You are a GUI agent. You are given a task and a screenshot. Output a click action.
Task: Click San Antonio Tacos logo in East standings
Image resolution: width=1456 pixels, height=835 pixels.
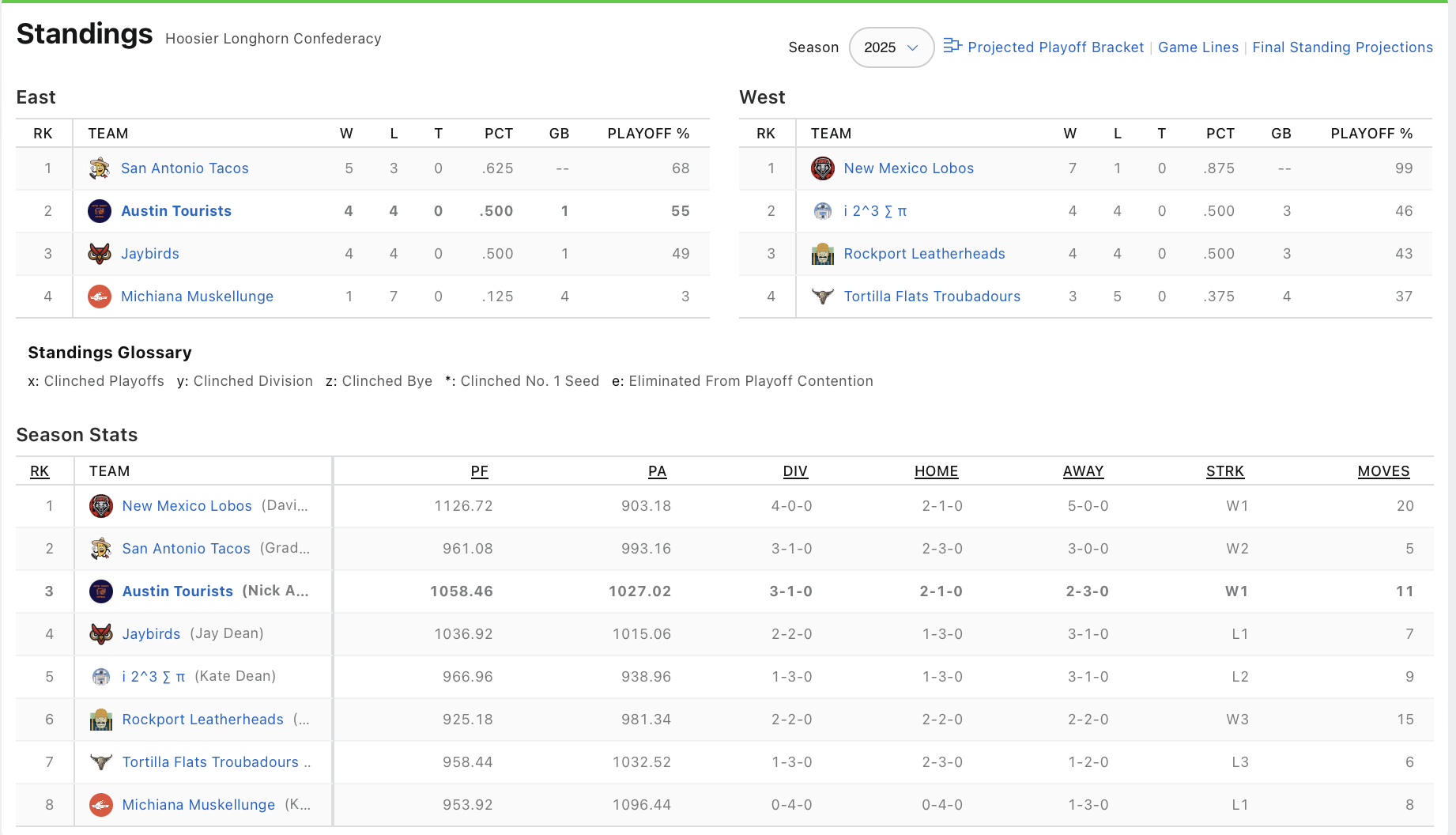pos(100,168)
